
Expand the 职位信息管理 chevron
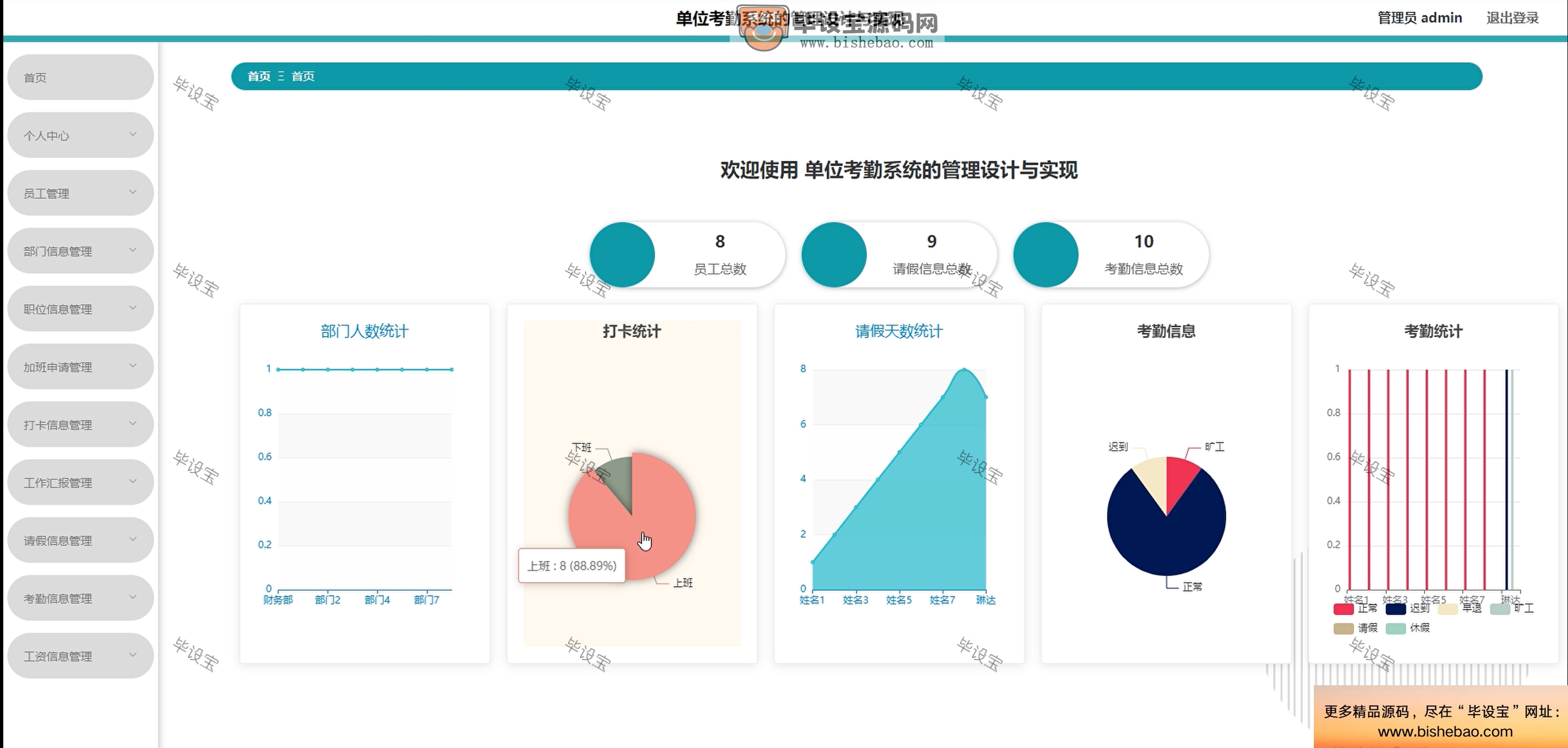[133, 308]
